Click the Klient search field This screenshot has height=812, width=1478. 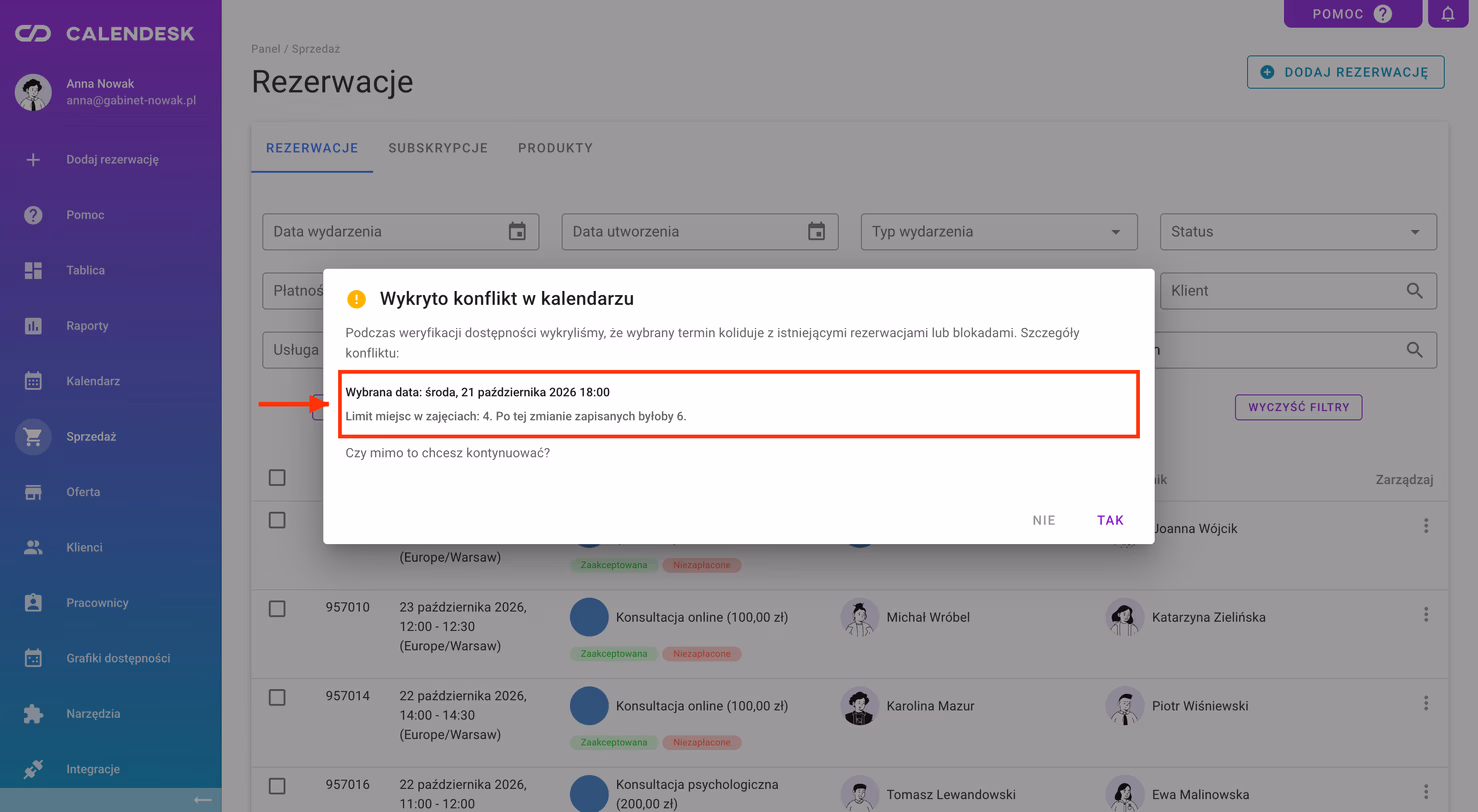pyautogui.click(x=1298, y=291)
